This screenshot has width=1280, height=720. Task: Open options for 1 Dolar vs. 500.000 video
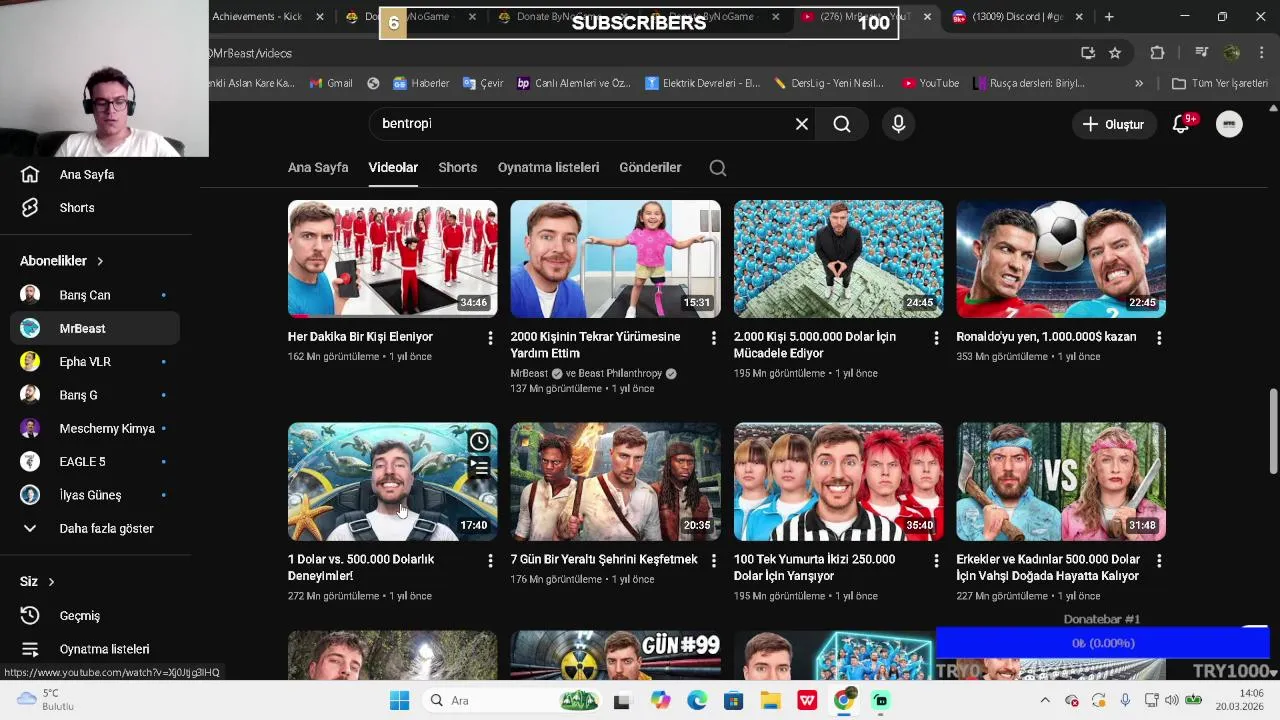point(490,561)
